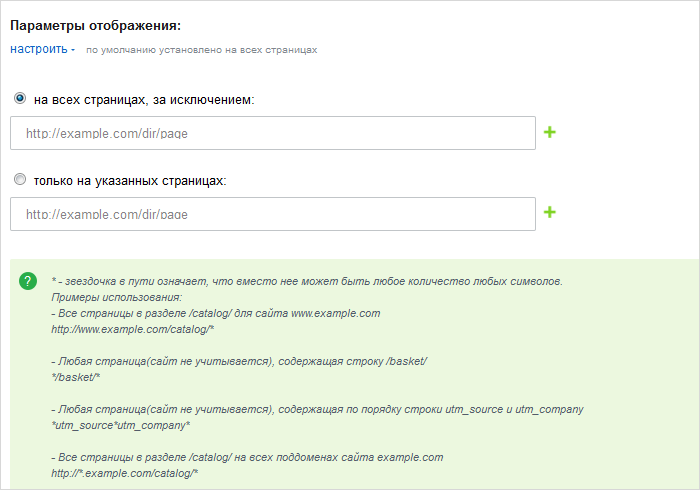700x490 pixels.
Task: Click the 'по умолчанию установлено на всех страницах' hint
Action: click(201, 50)
